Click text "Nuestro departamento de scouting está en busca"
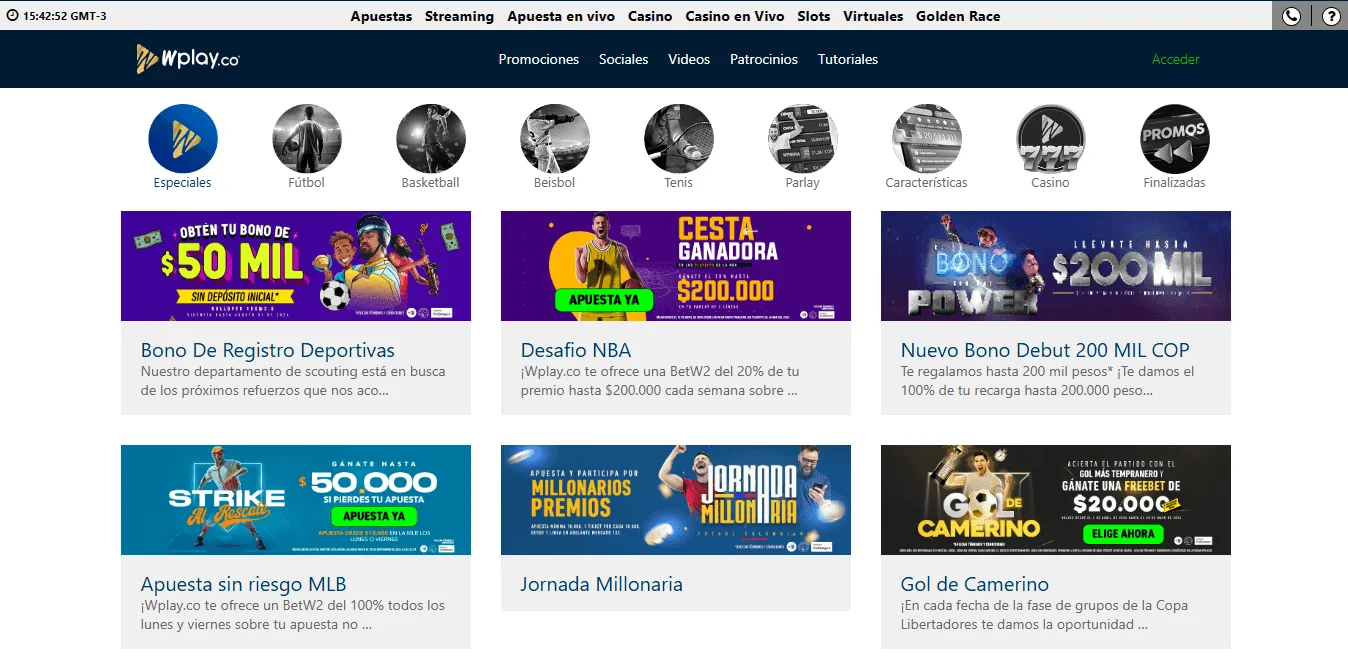1348x659 pixels. click(293, 372)
